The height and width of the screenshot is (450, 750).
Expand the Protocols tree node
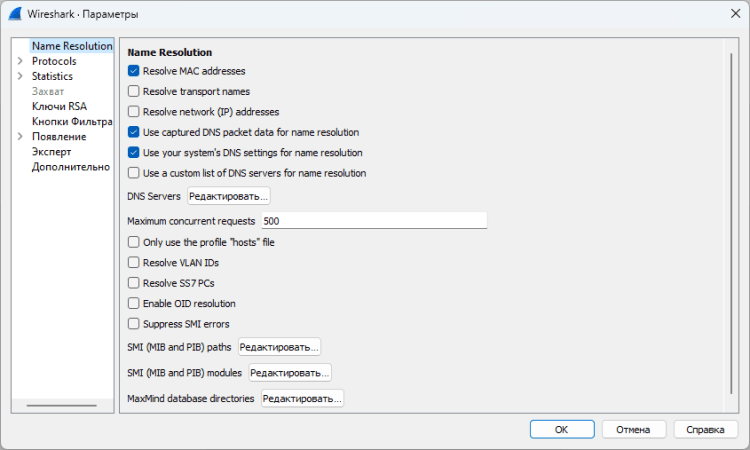click(x=20, y=61)
